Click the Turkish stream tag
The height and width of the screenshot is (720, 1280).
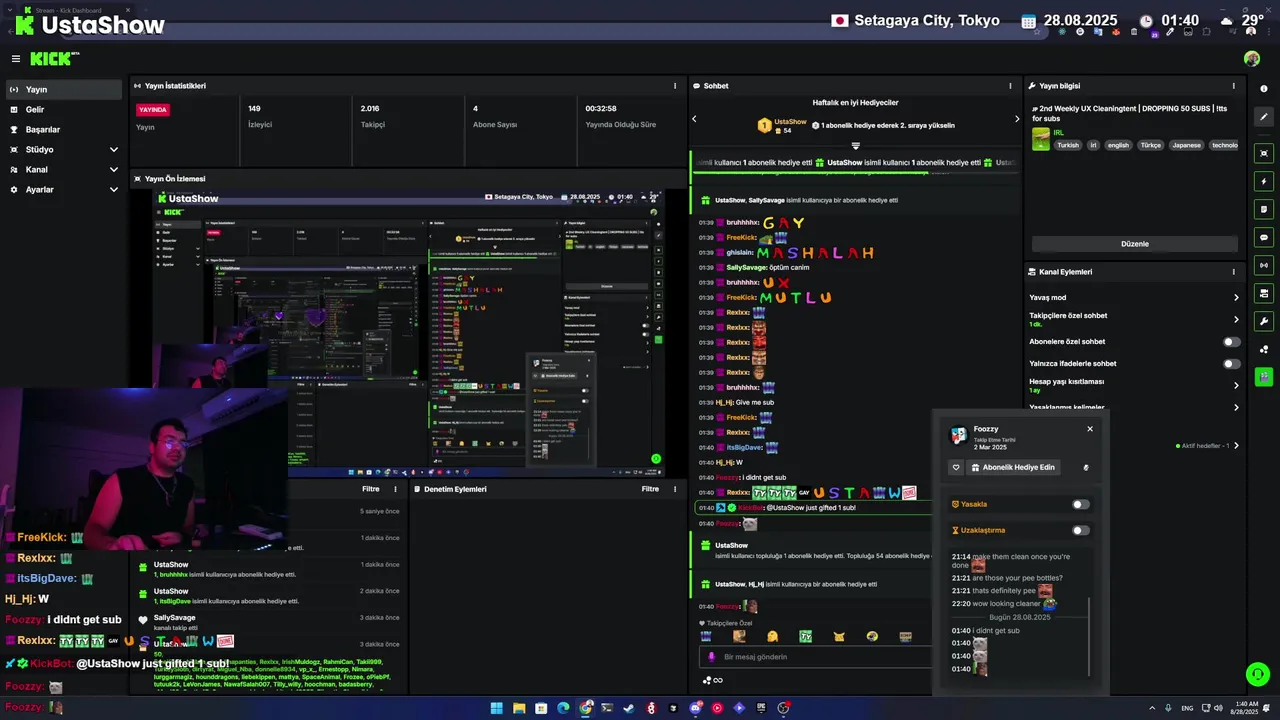[x=1068, y=145]
